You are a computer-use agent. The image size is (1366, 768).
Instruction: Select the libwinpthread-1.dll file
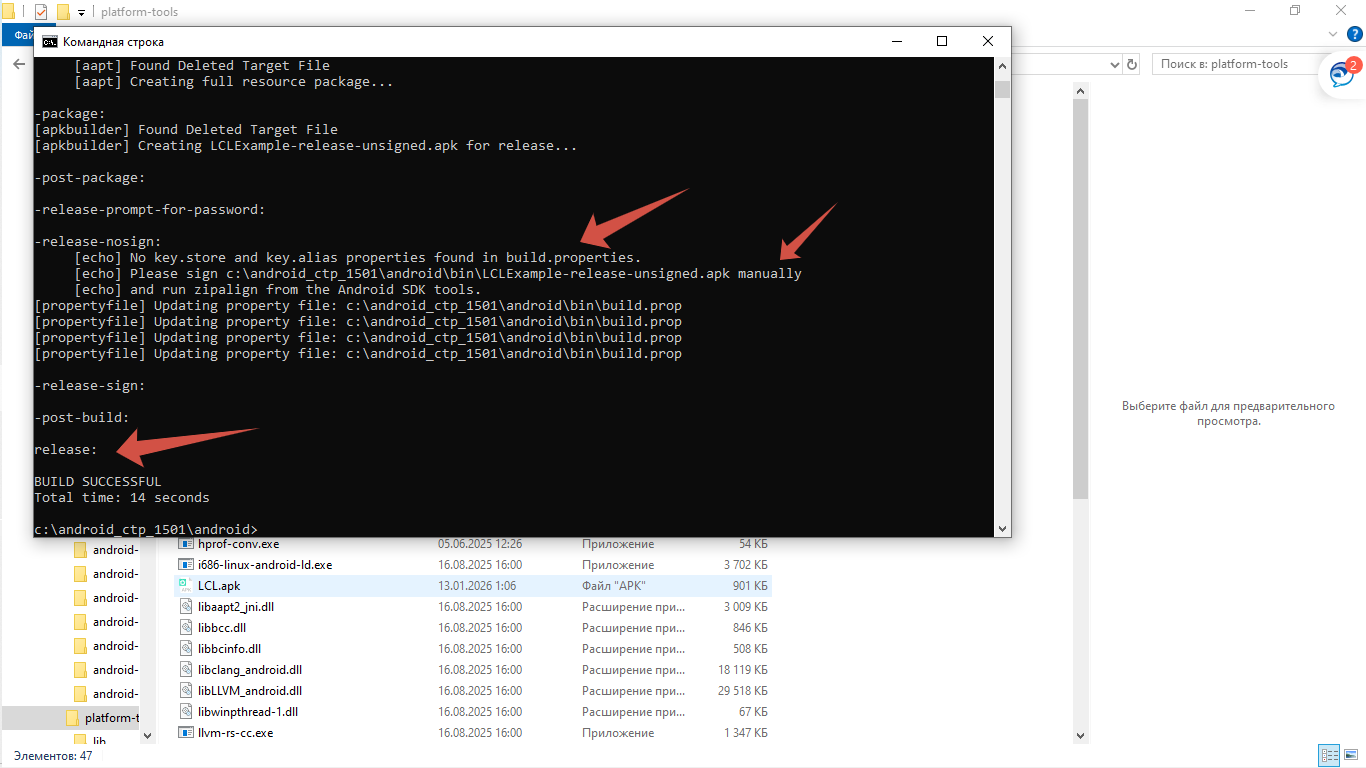247,712
